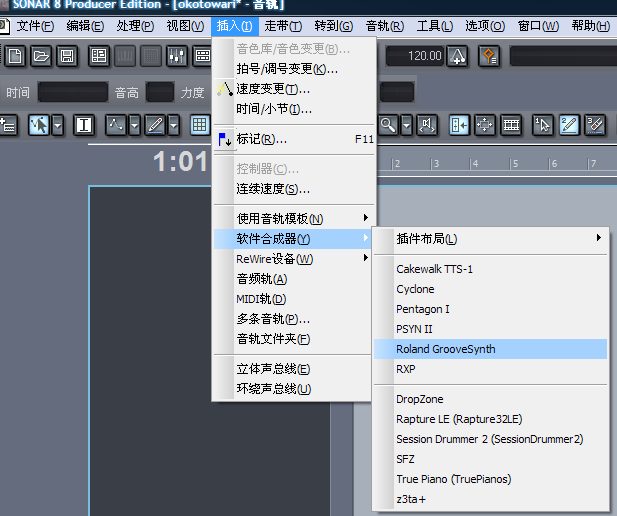Select the I-beam text edit tool
The width and height of the screenshot is (617, 516).
tap(83, 126)
